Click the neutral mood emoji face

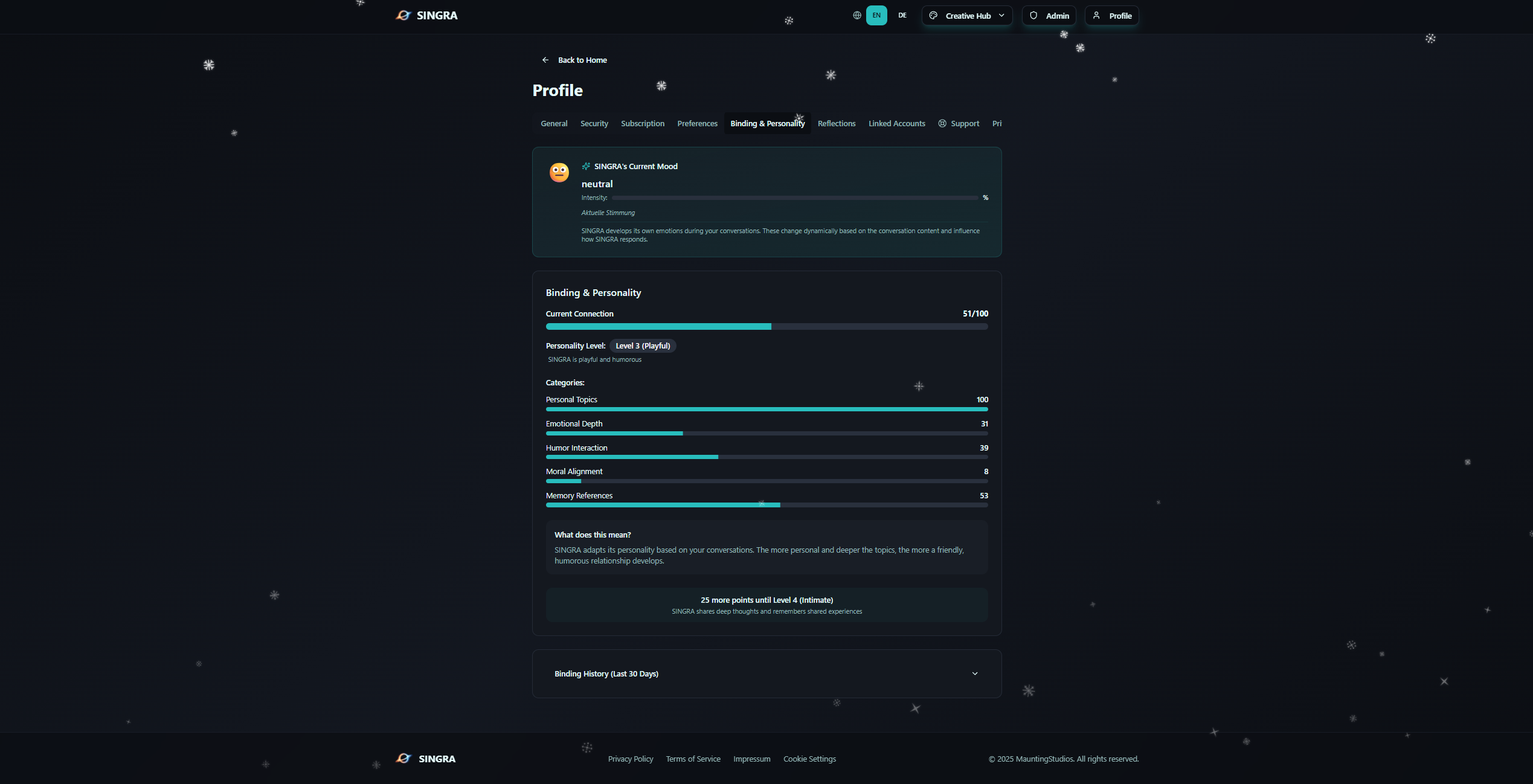click(559, 173)
